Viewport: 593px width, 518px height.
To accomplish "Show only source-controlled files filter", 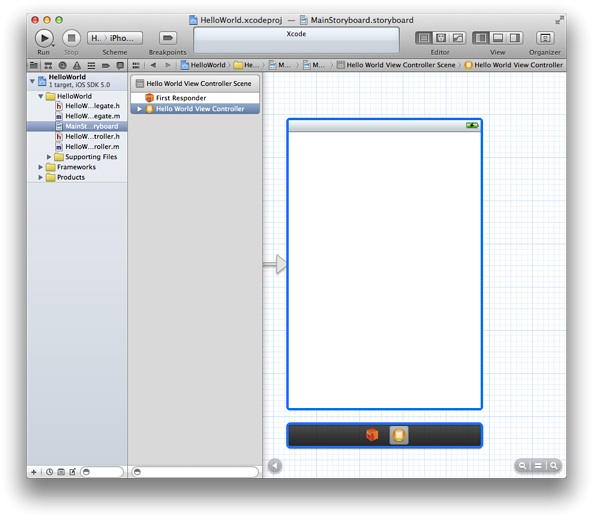I will (61, 472).
